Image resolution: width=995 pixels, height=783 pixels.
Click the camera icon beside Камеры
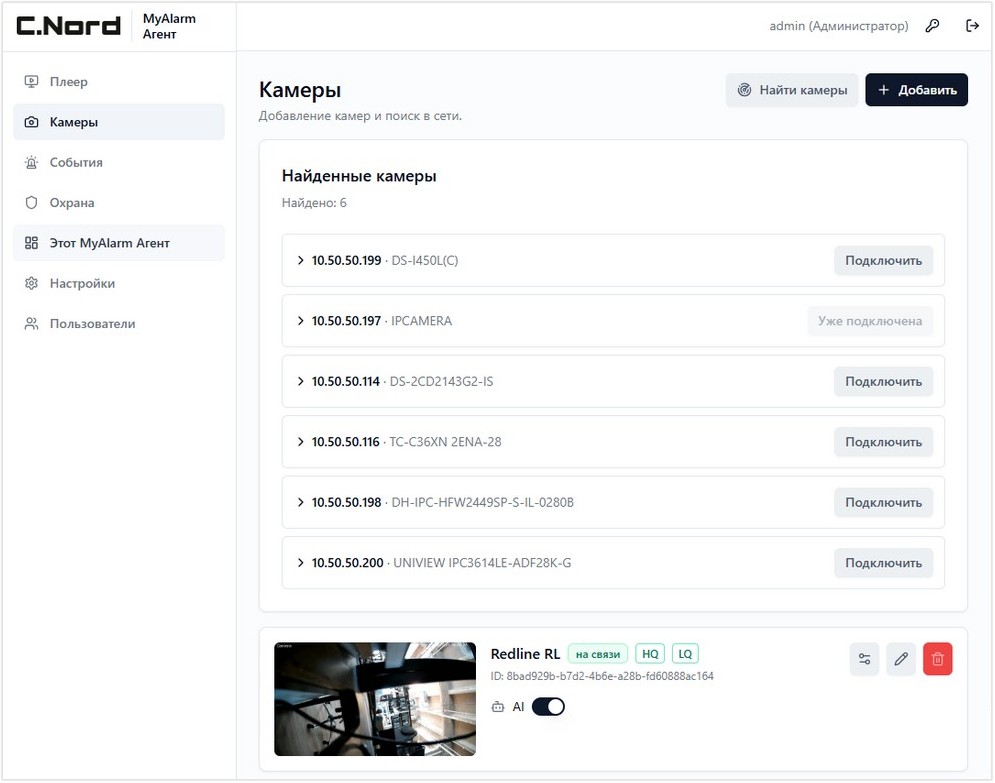point(31,122)
